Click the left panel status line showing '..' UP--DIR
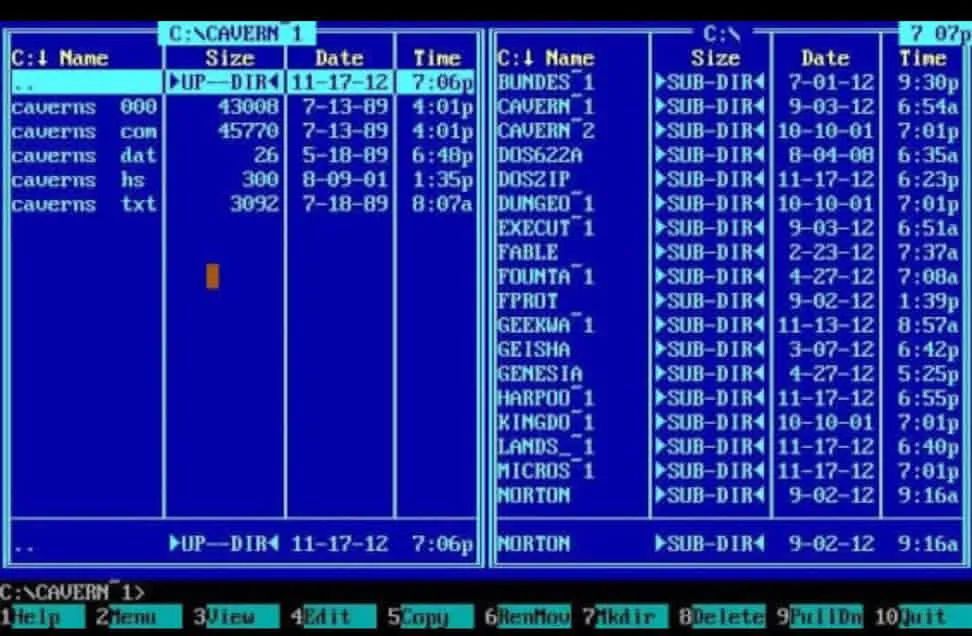Image resolution: width=972 pixels, height=636 pixels. pyautogui.click(x=242, y=544)
